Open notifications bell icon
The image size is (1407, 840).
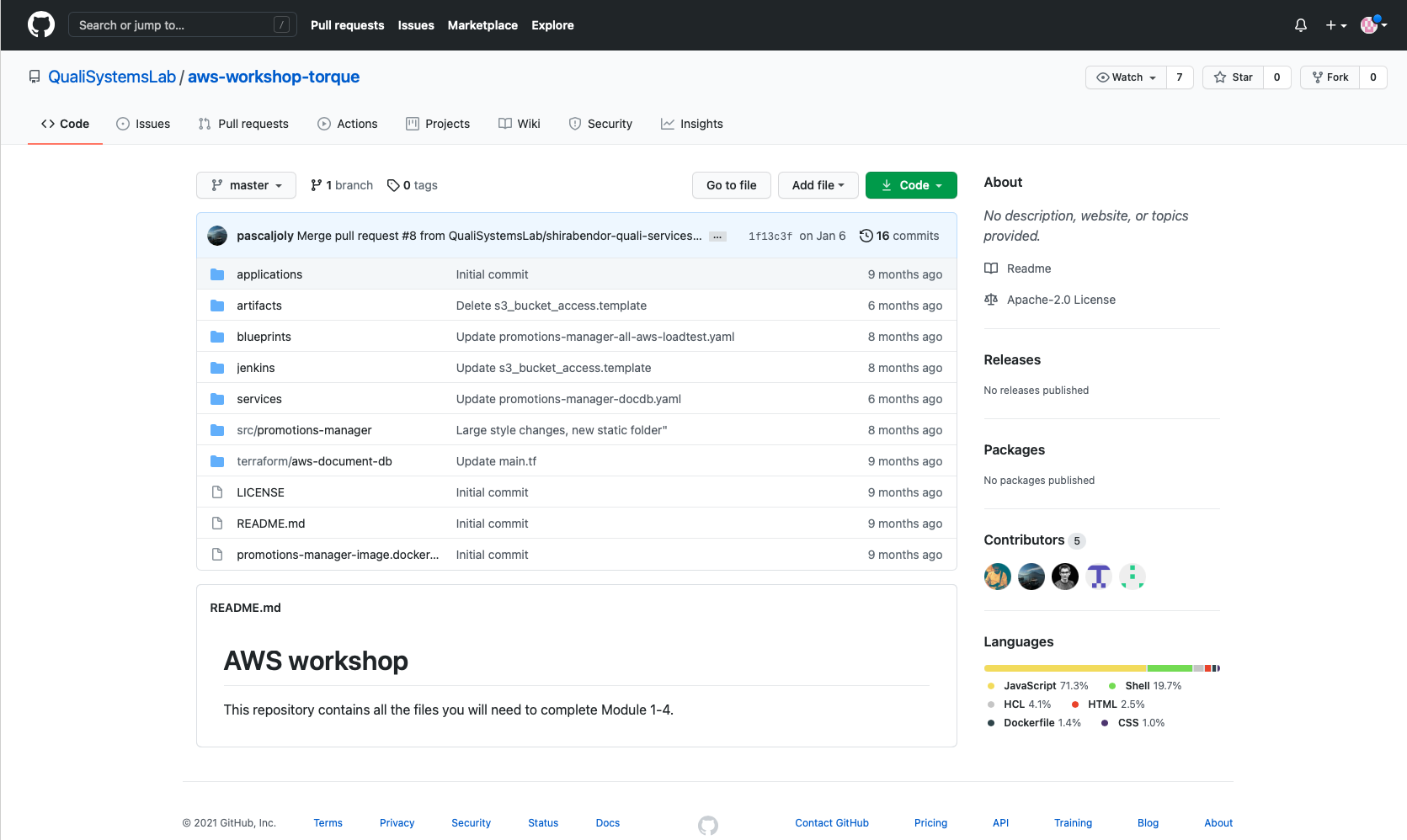pyautogui.click(x=1301, y=25)
